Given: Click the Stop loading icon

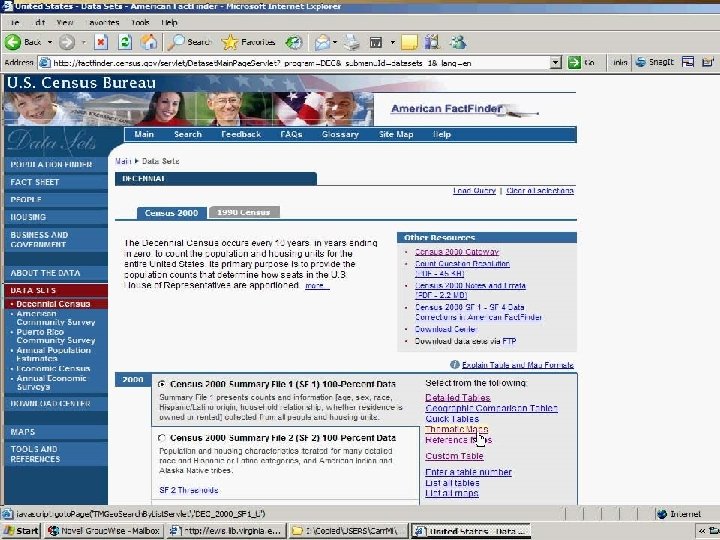Looking at the screenshot, I should pyautogui.click(x=101, y=42).
